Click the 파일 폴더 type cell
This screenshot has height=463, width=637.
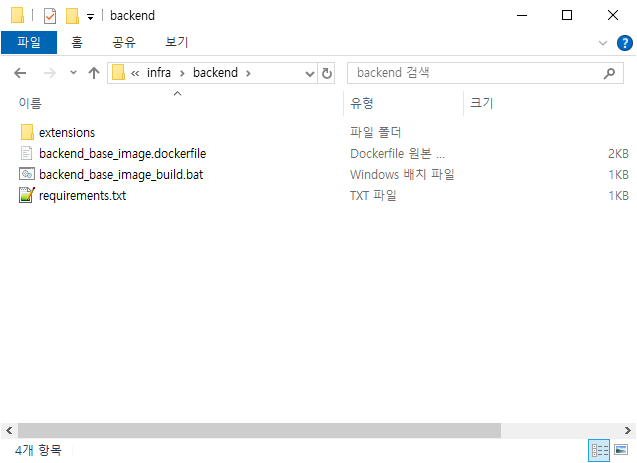click(x=375, y=133)
